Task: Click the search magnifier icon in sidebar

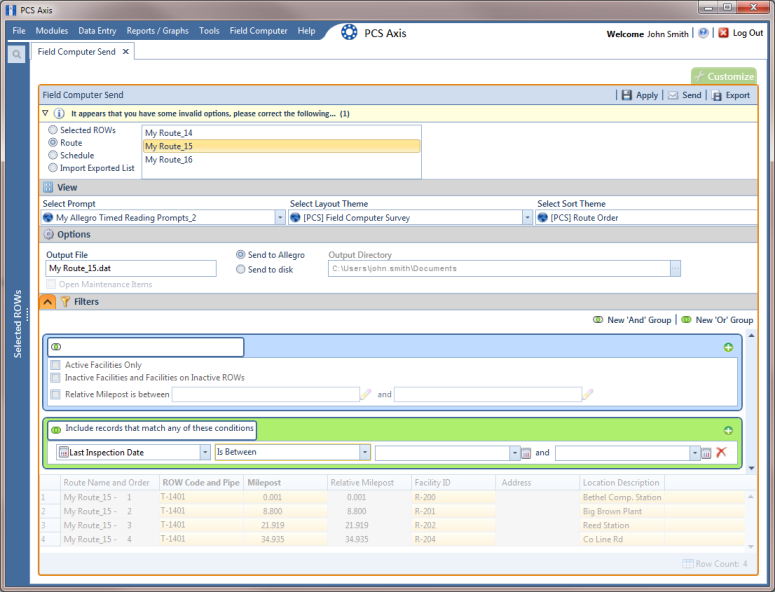Action: click(x=16, y=54)
